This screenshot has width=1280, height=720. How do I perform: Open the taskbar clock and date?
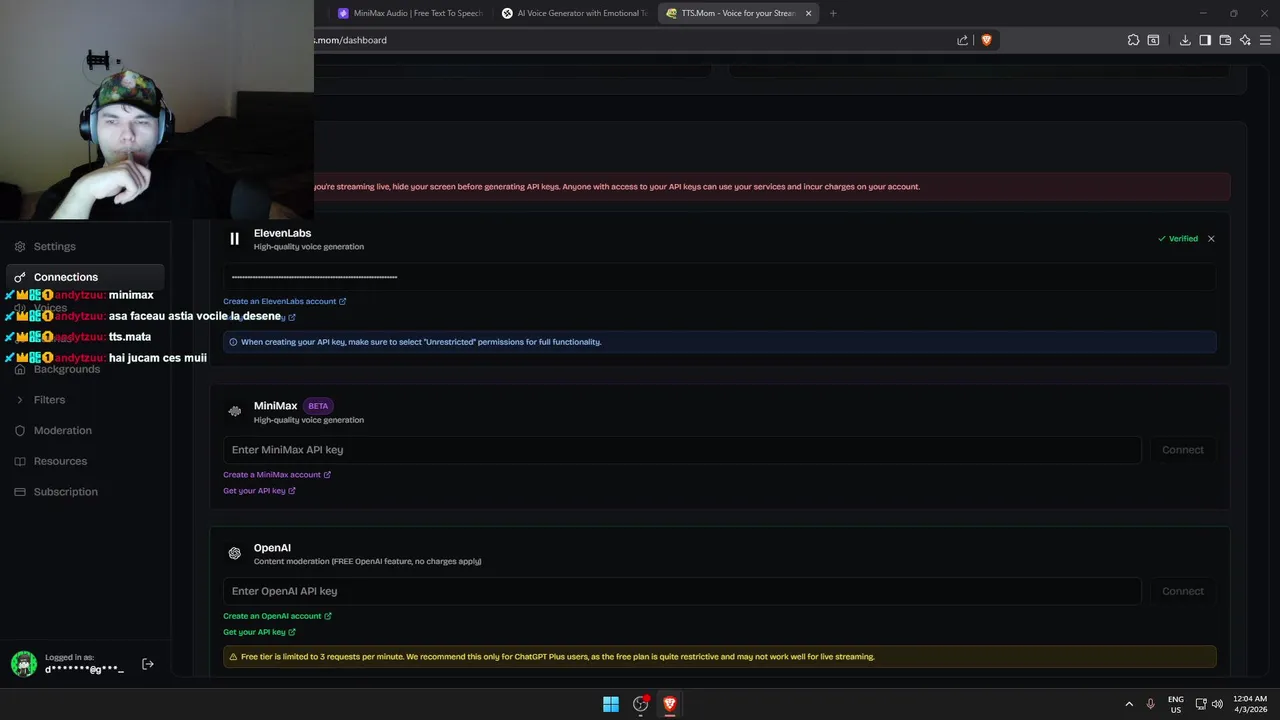click(1251, 704)
